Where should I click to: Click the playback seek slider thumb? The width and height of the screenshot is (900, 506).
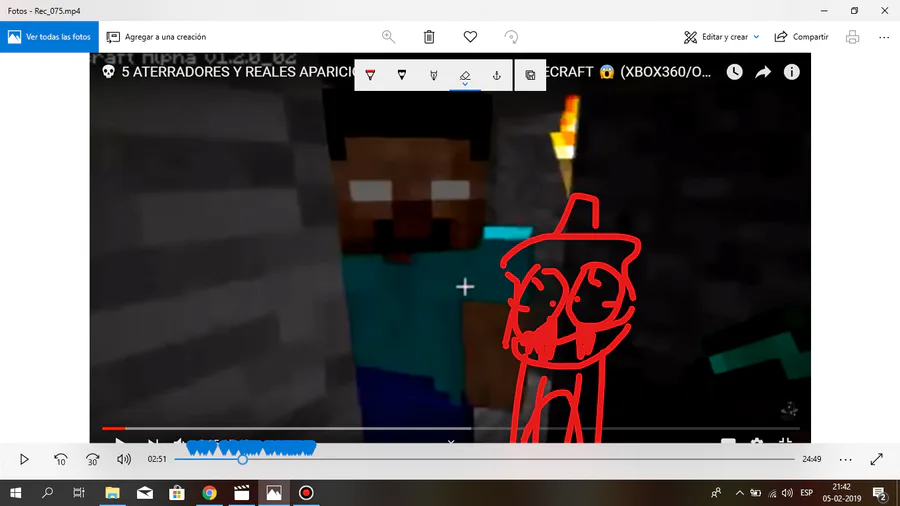(x=243, y=460)
